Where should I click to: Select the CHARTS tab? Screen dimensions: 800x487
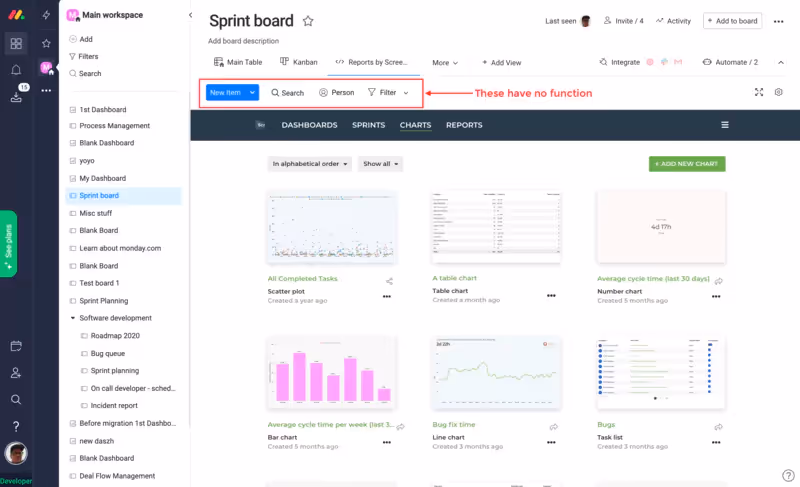(x=415, y=125)
